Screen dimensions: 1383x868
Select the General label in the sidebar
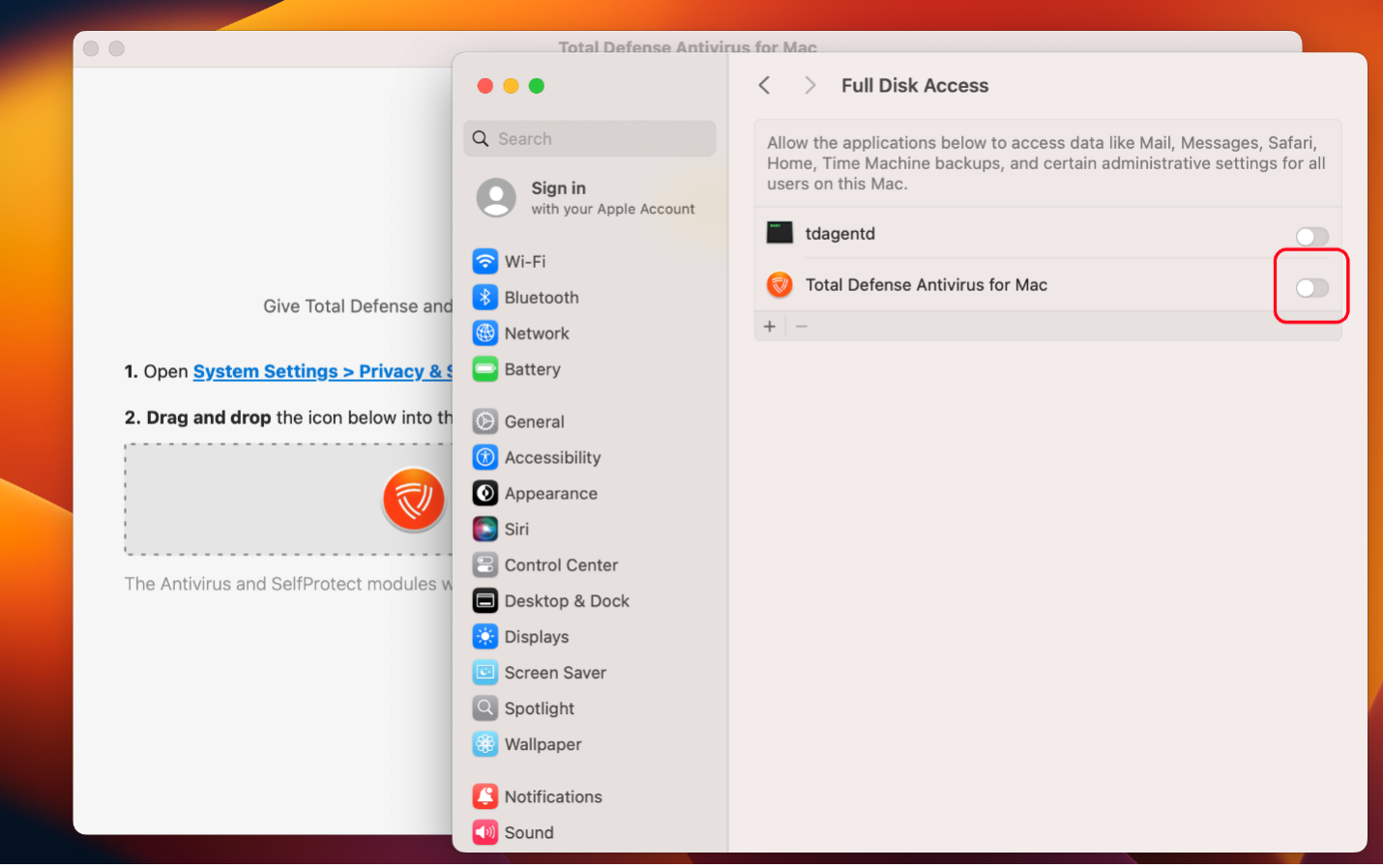click(534, 421)
